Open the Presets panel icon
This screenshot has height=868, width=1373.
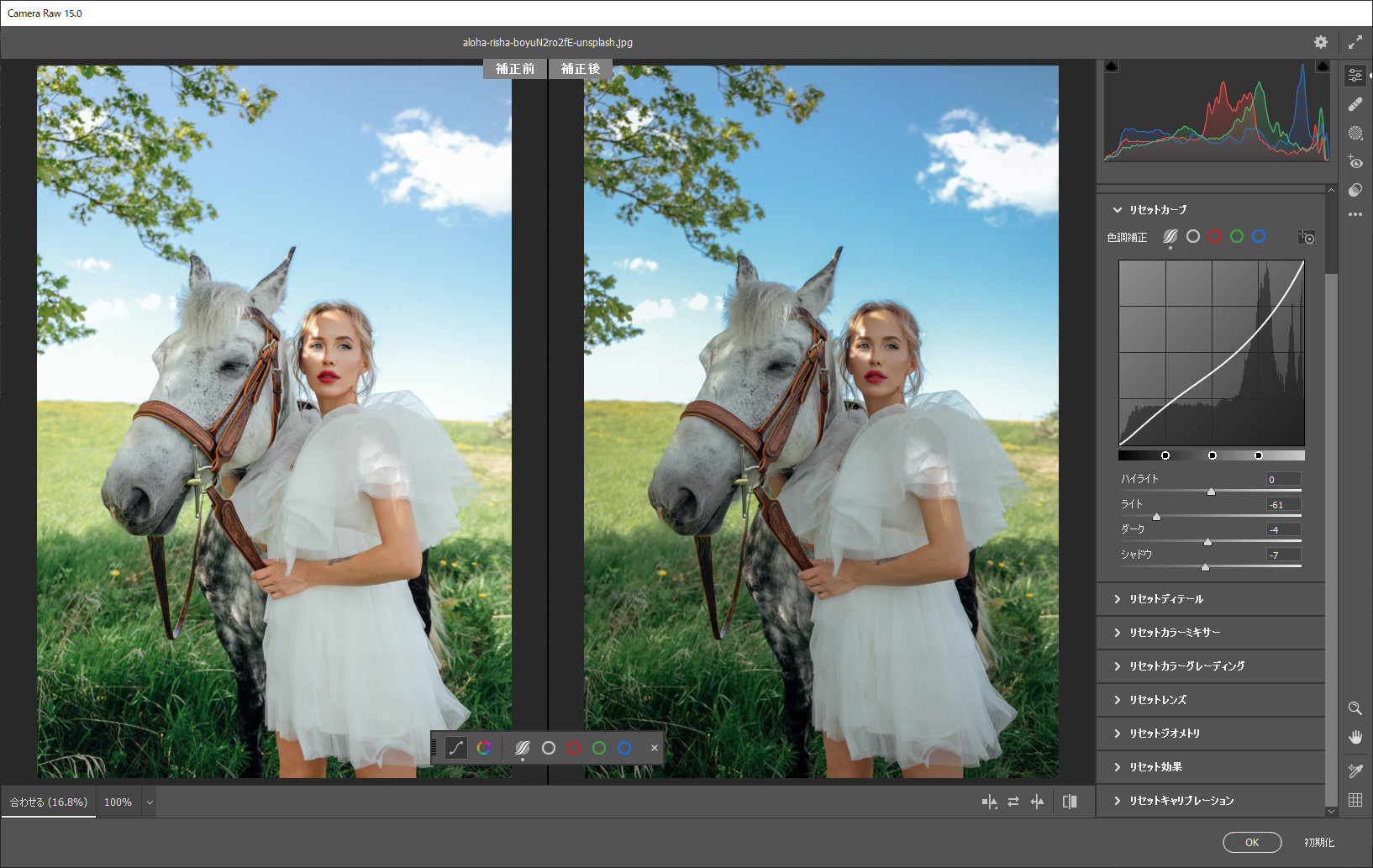(1355, 190)
